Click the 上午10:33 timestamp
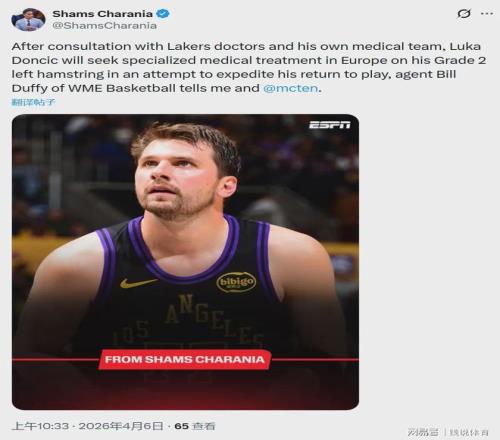Image resolution: width=500 pixels, height=440 pixels. point(40,426)
